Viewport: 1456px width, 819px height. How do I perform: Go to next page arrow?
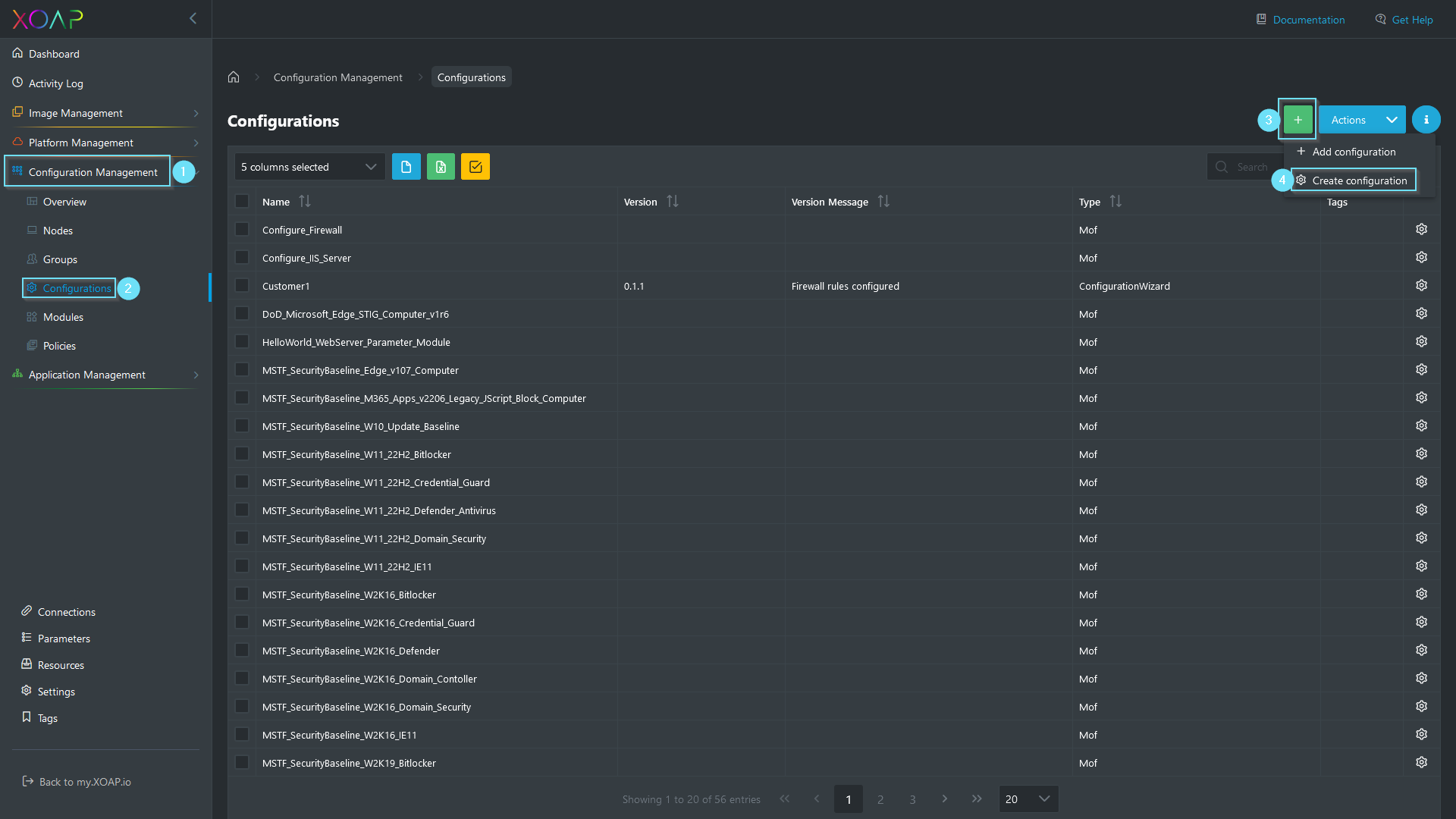(944, 799)
